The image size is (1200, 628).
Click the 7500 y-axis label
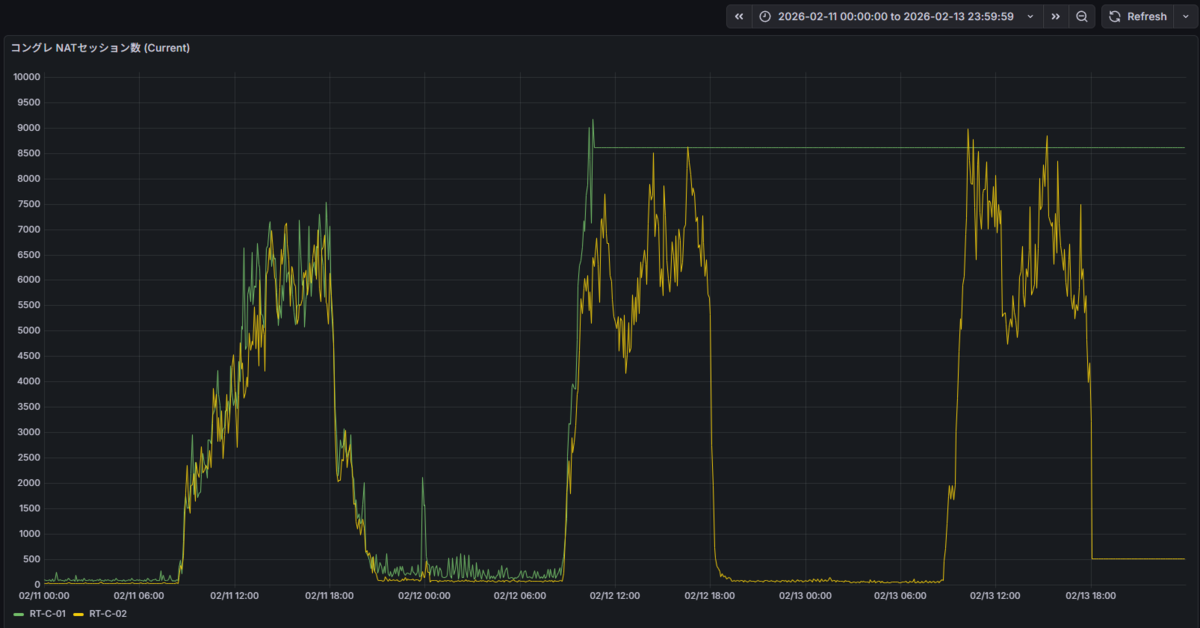(28, 204)
